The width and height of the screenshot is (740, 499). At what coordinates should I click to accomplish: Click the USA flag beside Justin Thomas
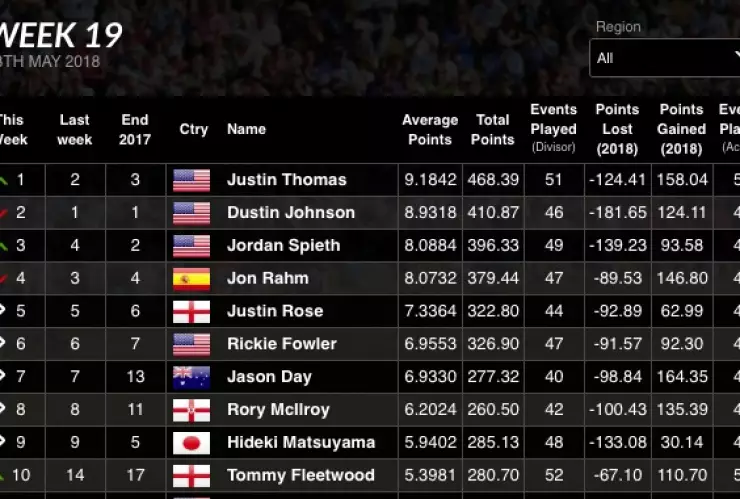click(191, 180)
